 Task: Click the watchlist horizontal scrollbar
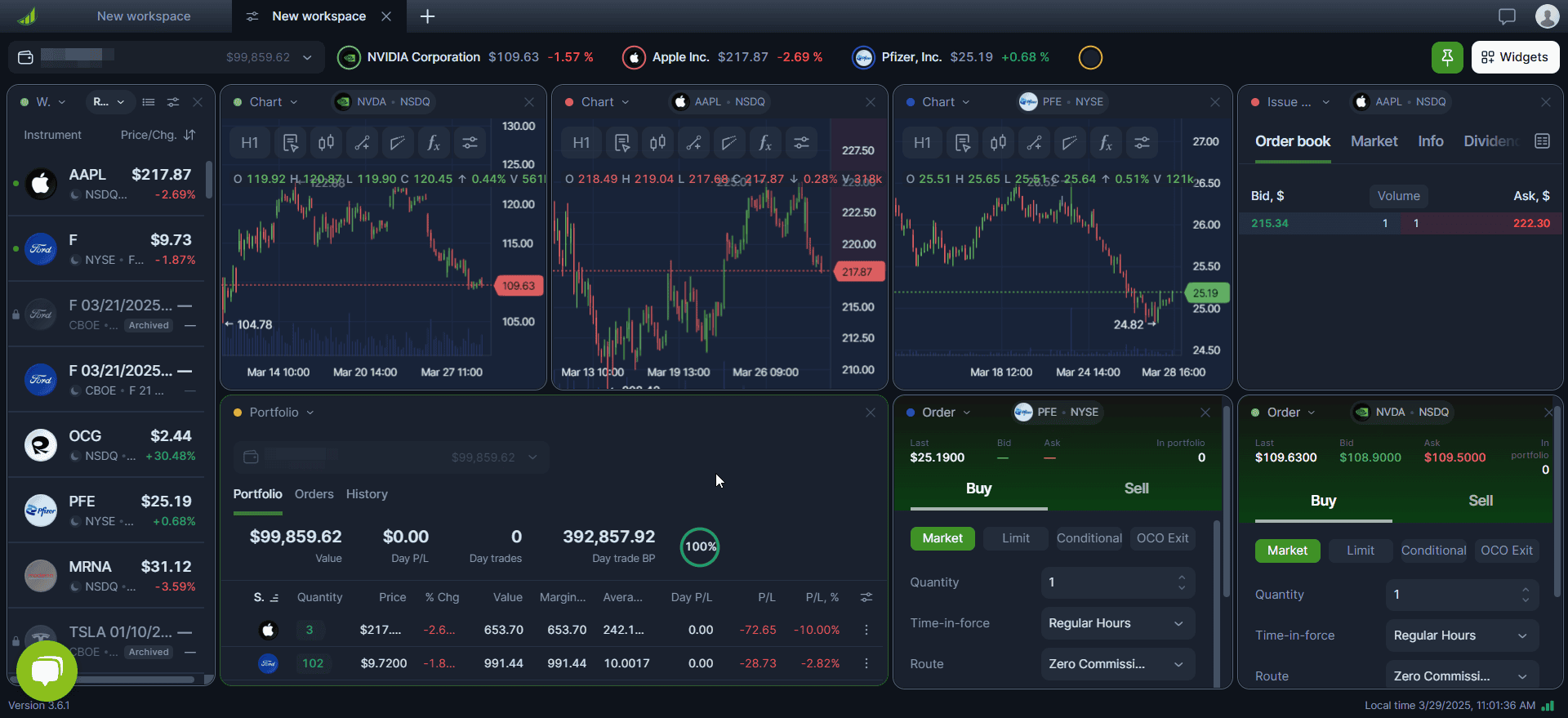[106, 679]
